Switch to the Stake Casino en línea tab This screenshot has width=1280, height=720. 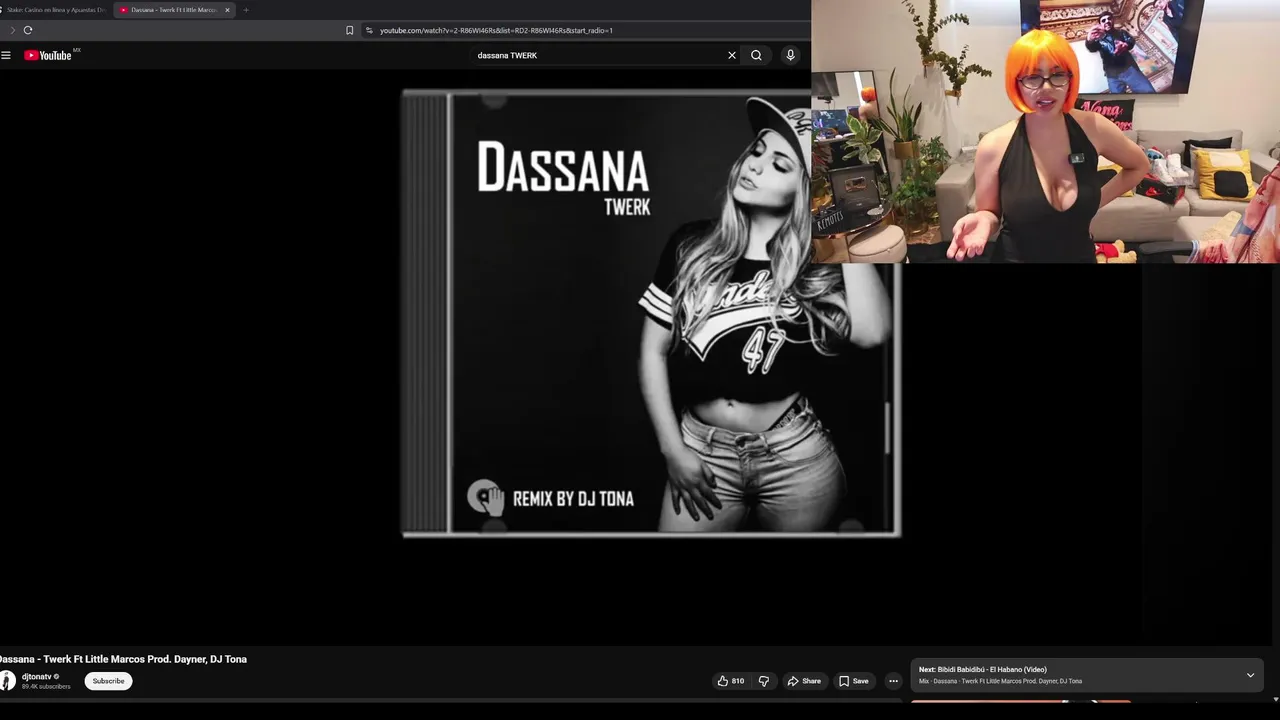pyautogui.click(x=55, y=10)
